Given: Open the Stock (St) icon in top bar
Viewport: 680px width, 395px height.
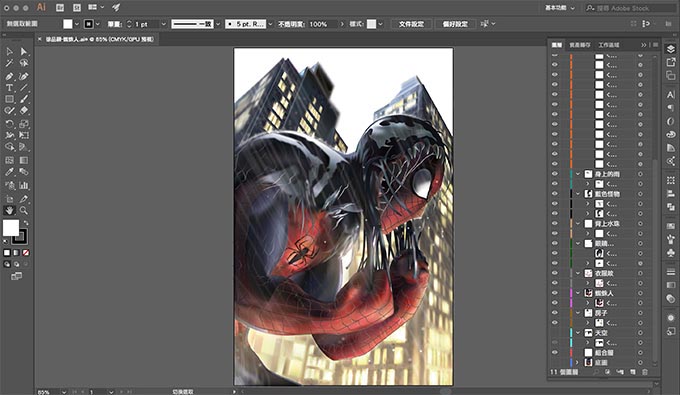Looking at the screenshot, I should pyautogui.click(x=76, y=8).
